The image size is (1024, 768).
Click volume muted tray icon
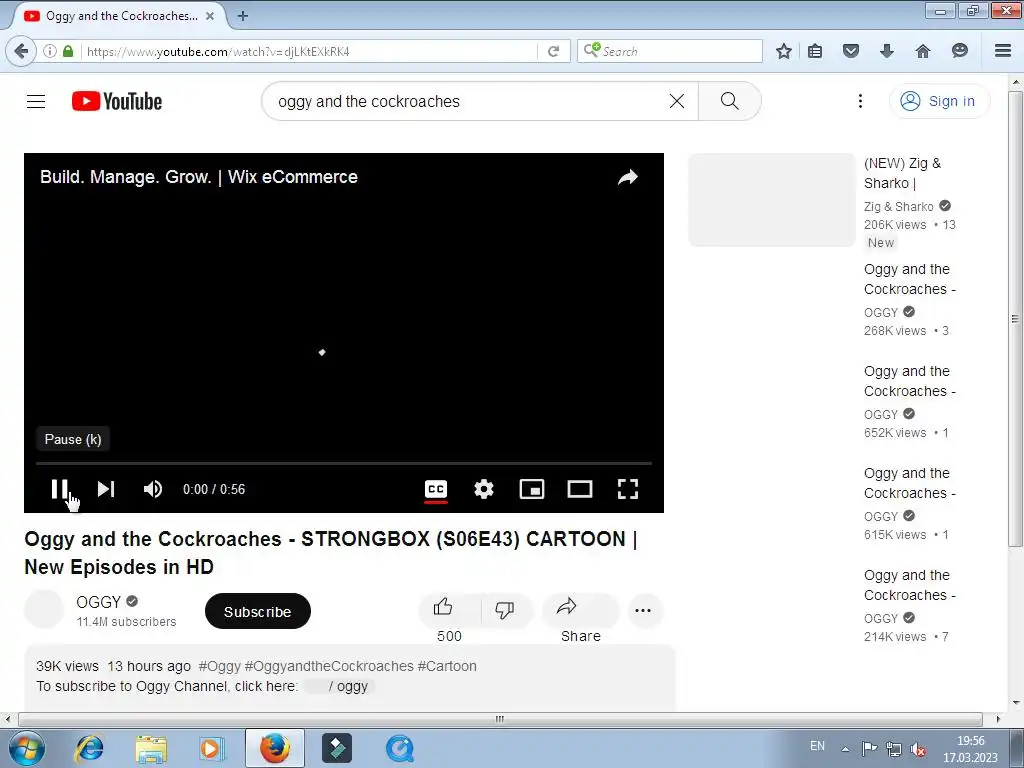(918, 749)
